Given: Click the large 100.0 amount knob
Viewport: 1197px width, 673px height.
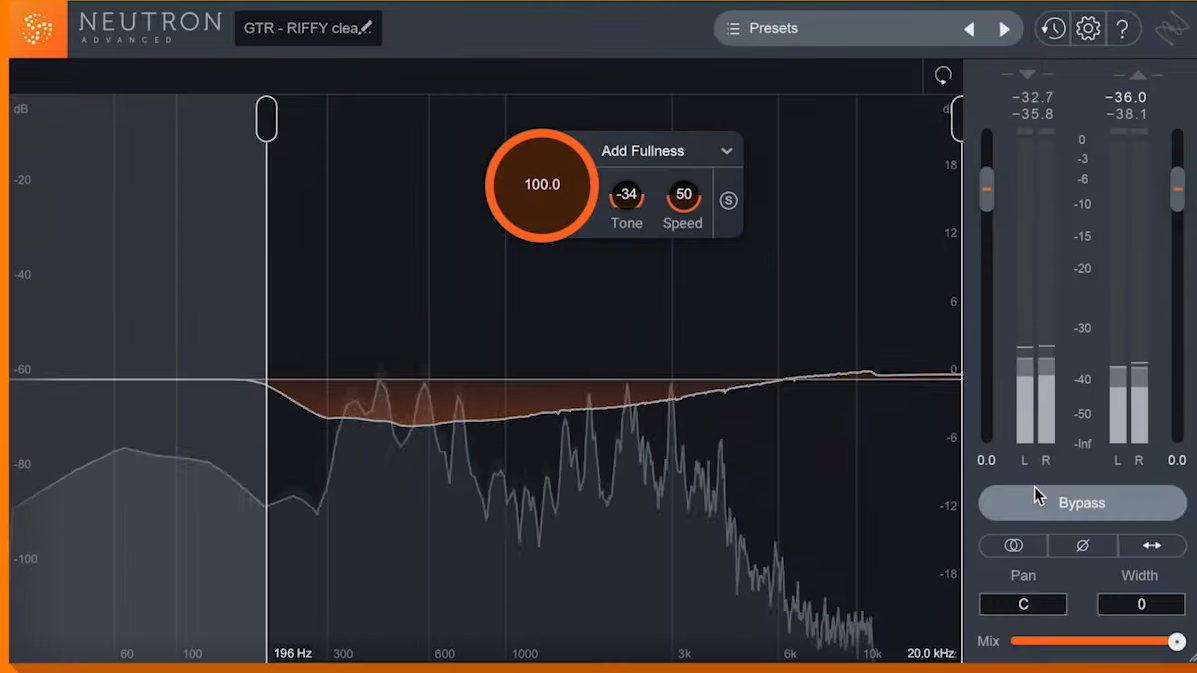Looking at the screenshot, I should point(542,185).
